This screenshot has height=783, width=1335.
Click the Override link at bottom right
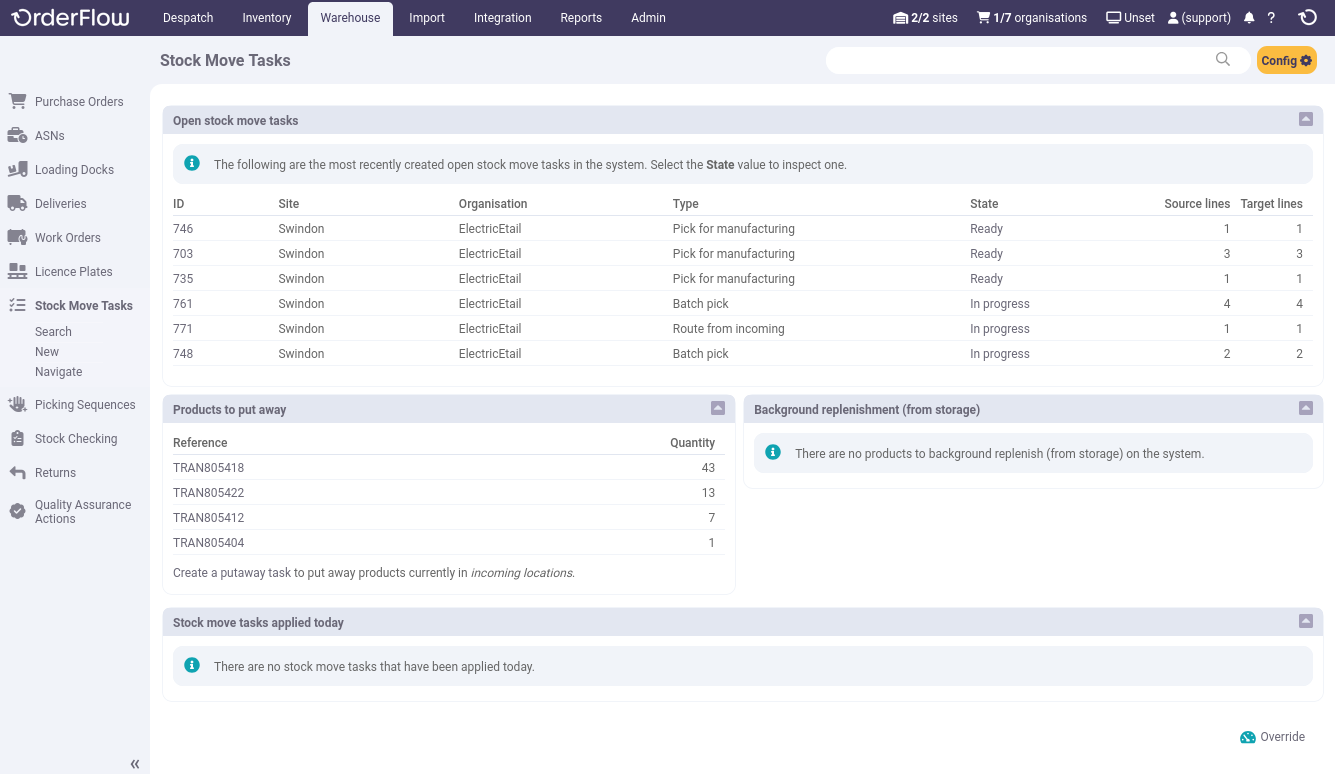pos(1281,736)
